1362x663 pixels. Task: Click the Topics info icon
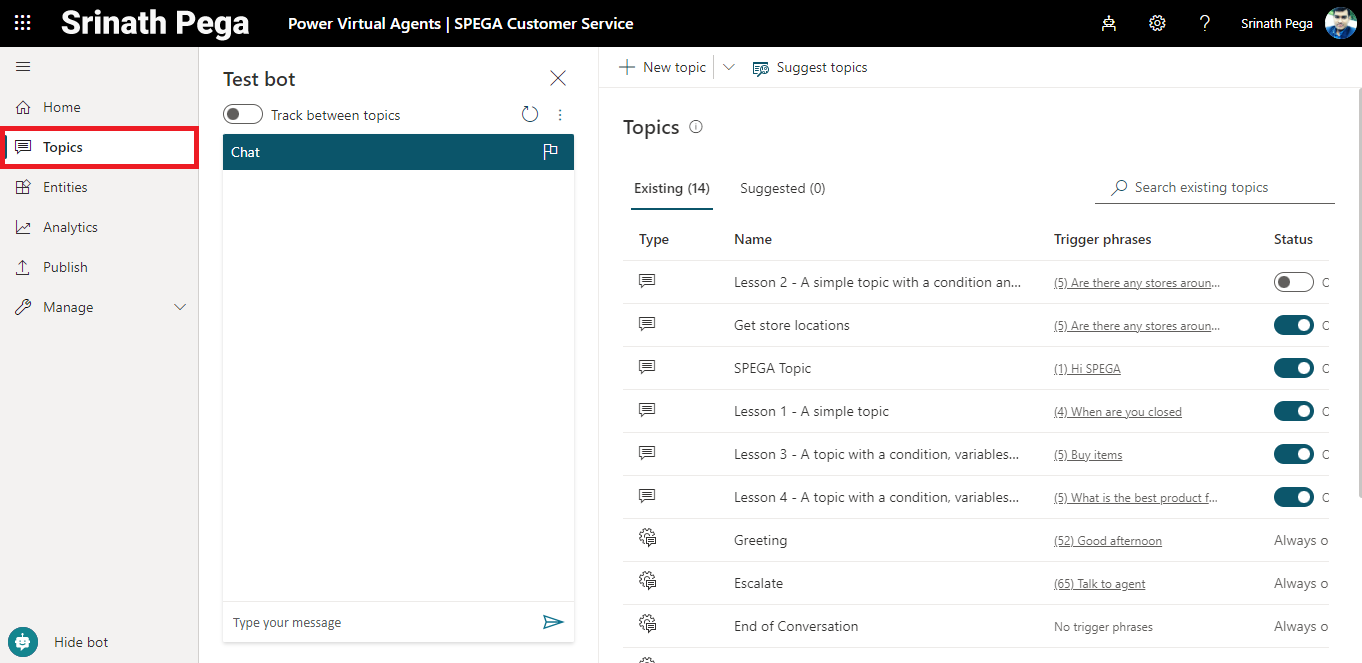[696, 127]
